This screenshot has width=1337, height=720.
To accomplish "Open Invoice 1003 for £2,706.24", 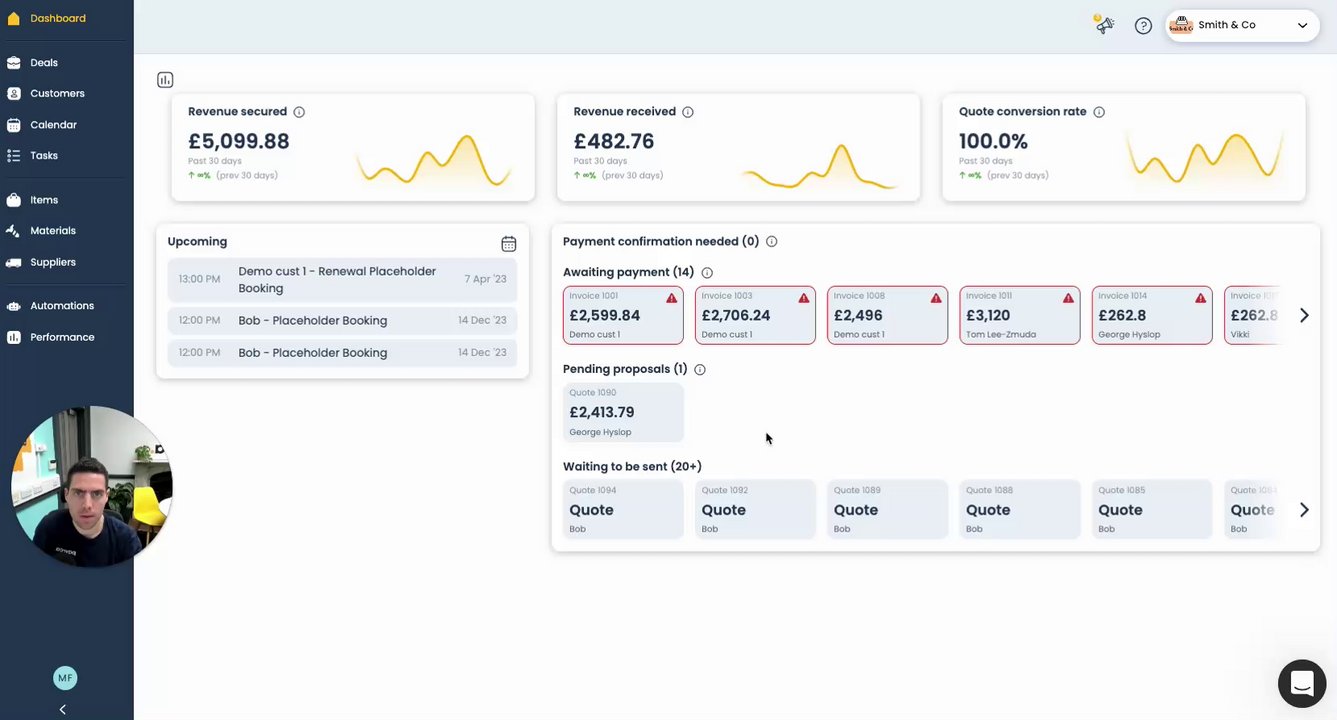I will pos(755,315).
